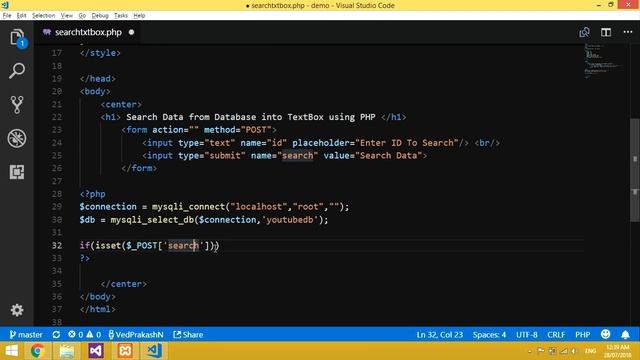The width and height of the screenshot is (640, 360).
Task: Open the Manage gear menu
Action: 17,310
